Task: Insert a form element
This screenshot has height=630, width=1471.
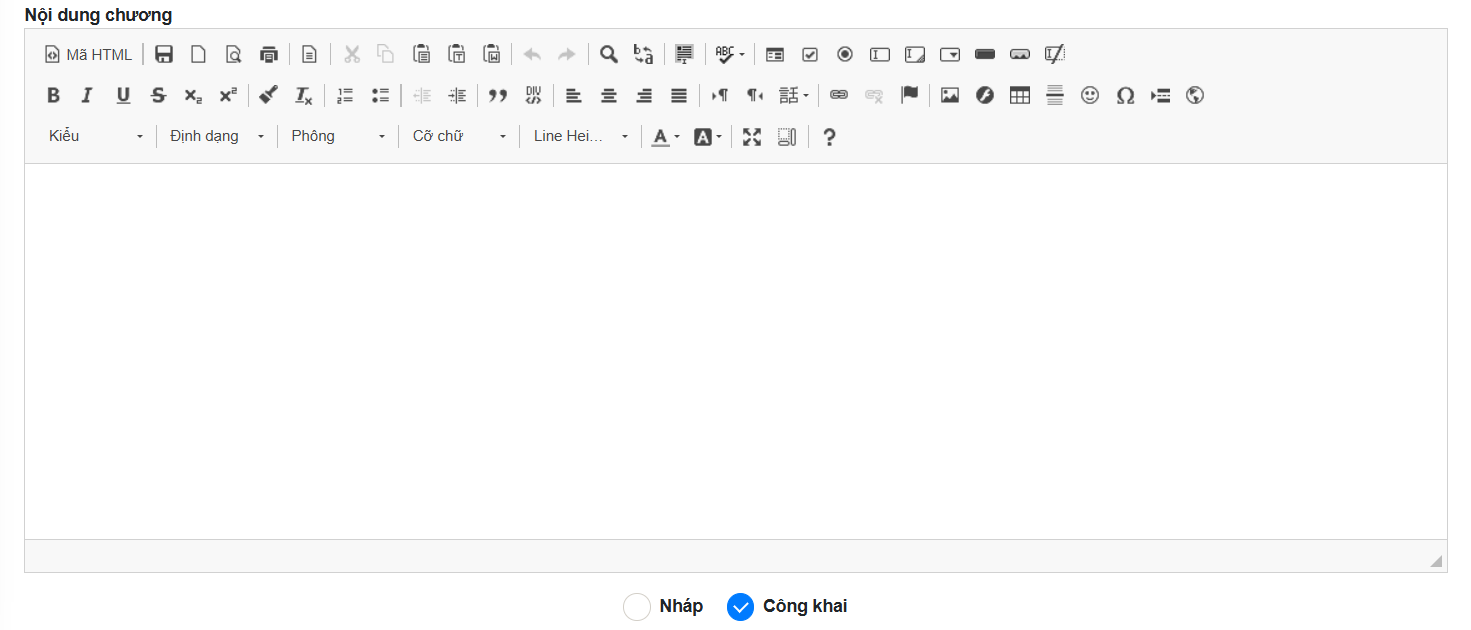Action: click(x=775, y=54)
